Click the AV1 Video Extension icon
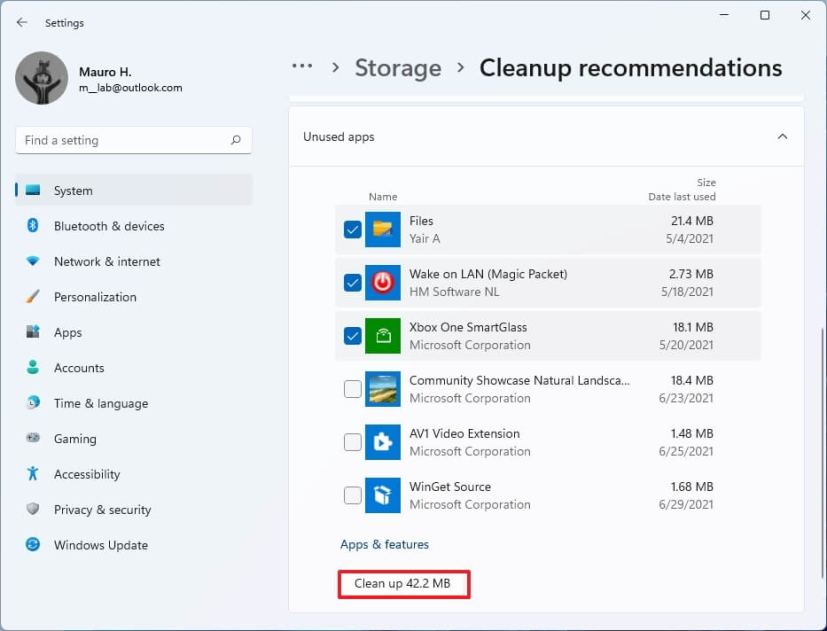The image size is (827, 631). point(382,442)
